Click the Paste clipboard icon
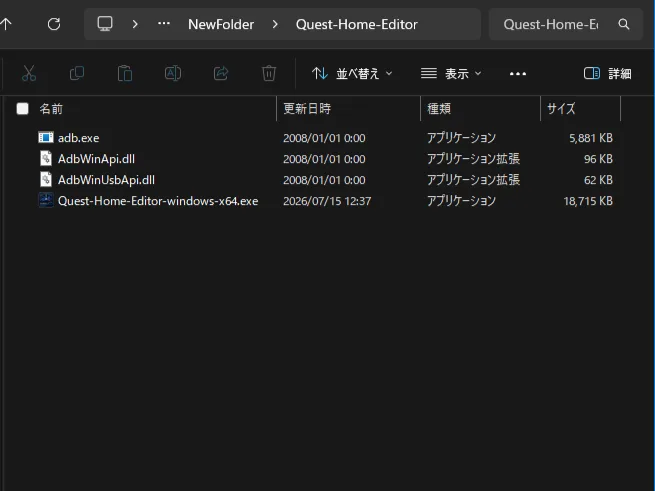The width and height of the screenshot is (655, 491). click(125, 74)
